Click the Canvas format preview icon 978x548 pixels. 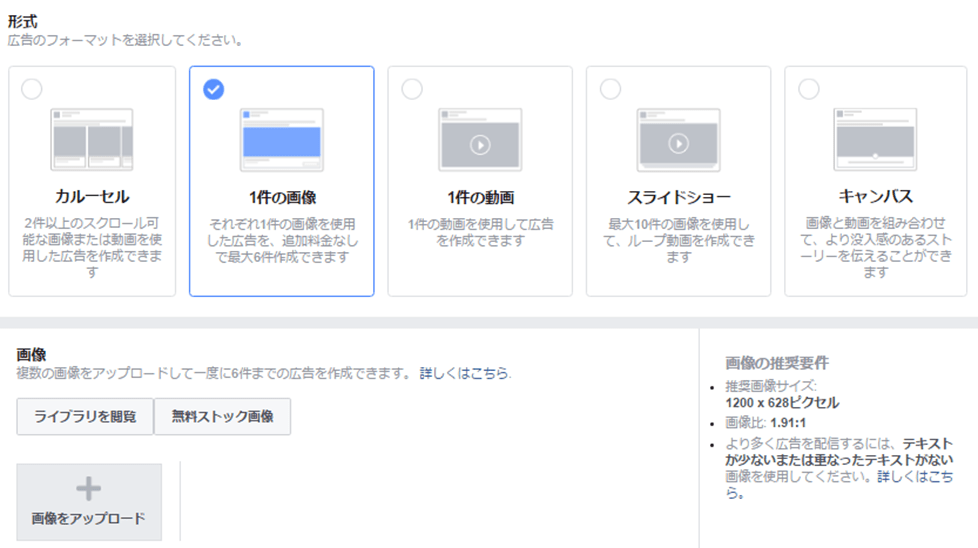[x=875, y=139]
